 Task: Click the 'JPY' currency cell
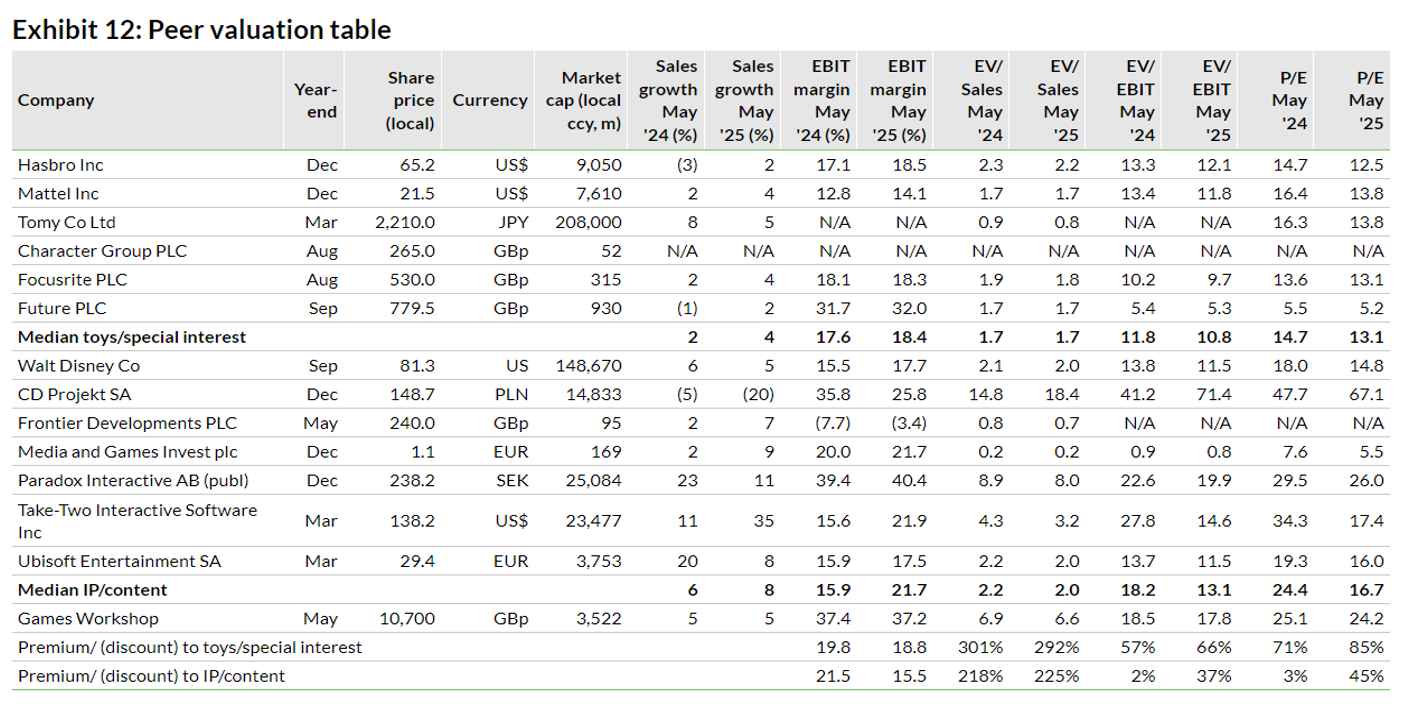pyautogui.click(x=512, y=222)
